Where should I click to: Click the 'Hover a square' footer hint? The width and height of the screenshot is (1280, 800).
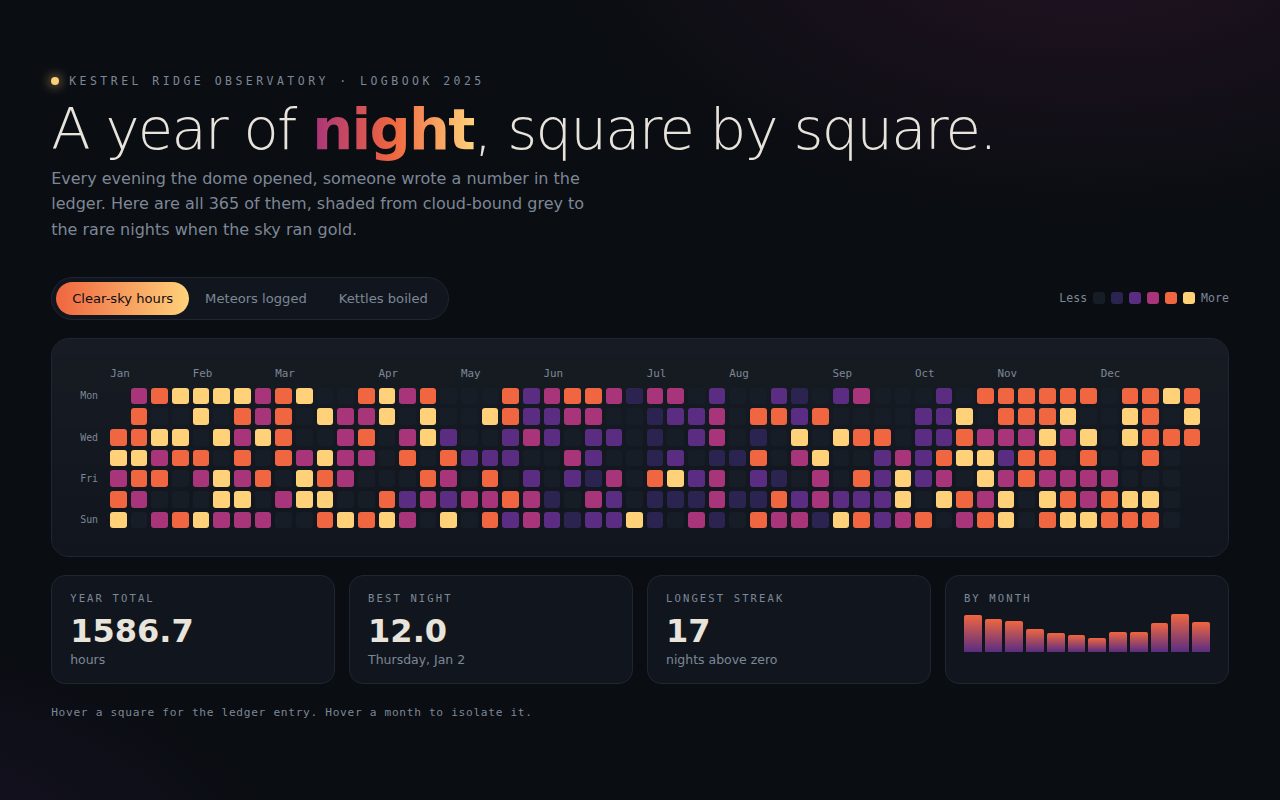click(x=291, y=713)
